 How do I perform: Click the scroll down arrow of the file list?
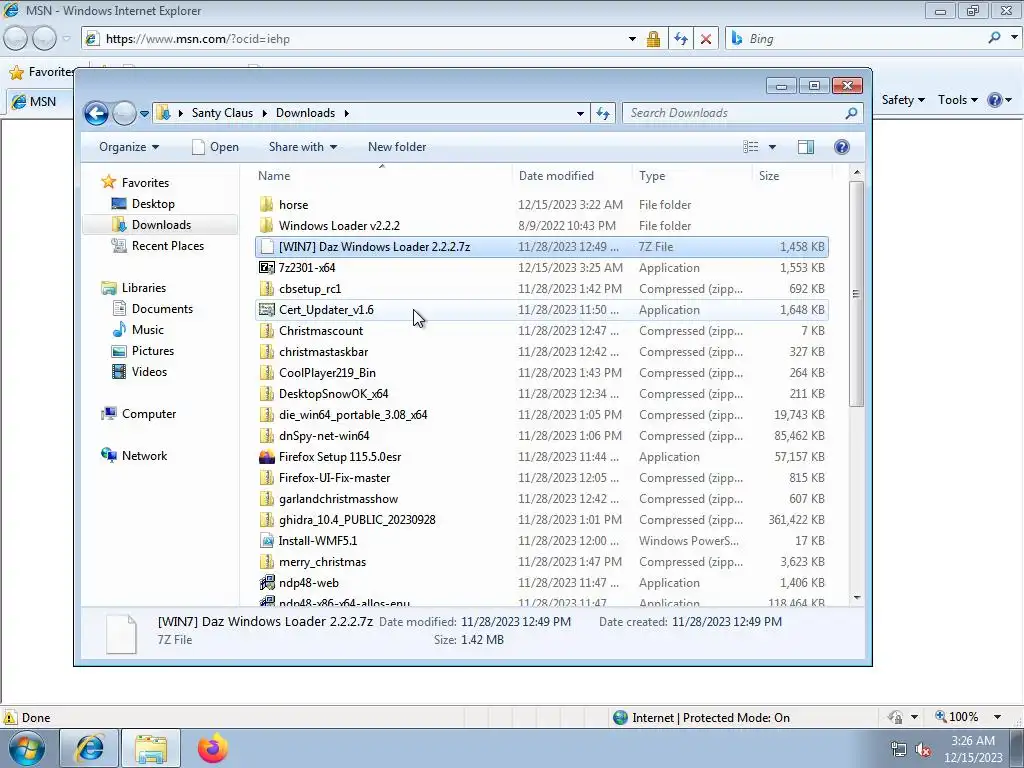[x=857, y=598]
